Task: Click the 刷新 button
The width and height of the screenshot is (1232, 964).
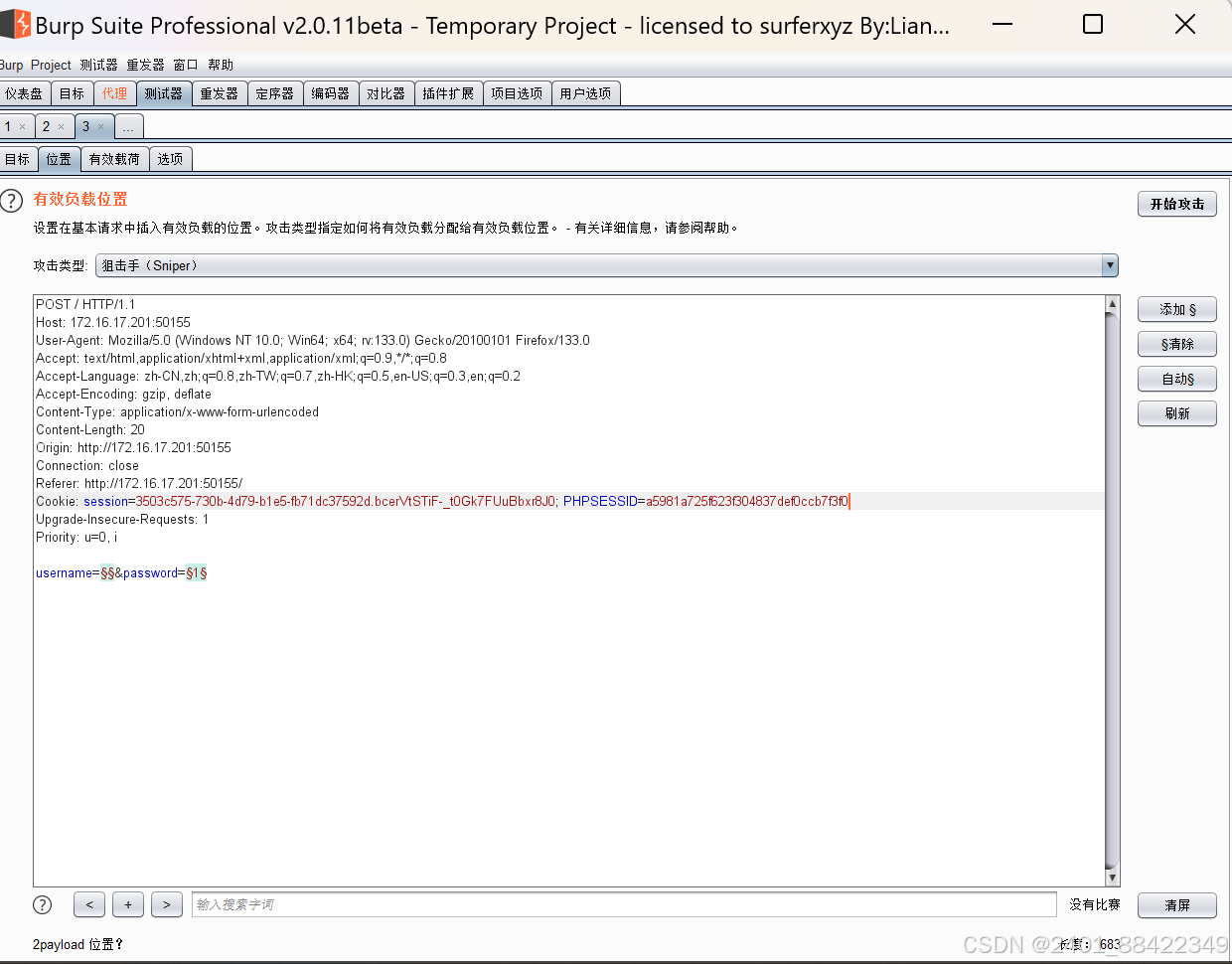Action: (x=1177, y=413)
